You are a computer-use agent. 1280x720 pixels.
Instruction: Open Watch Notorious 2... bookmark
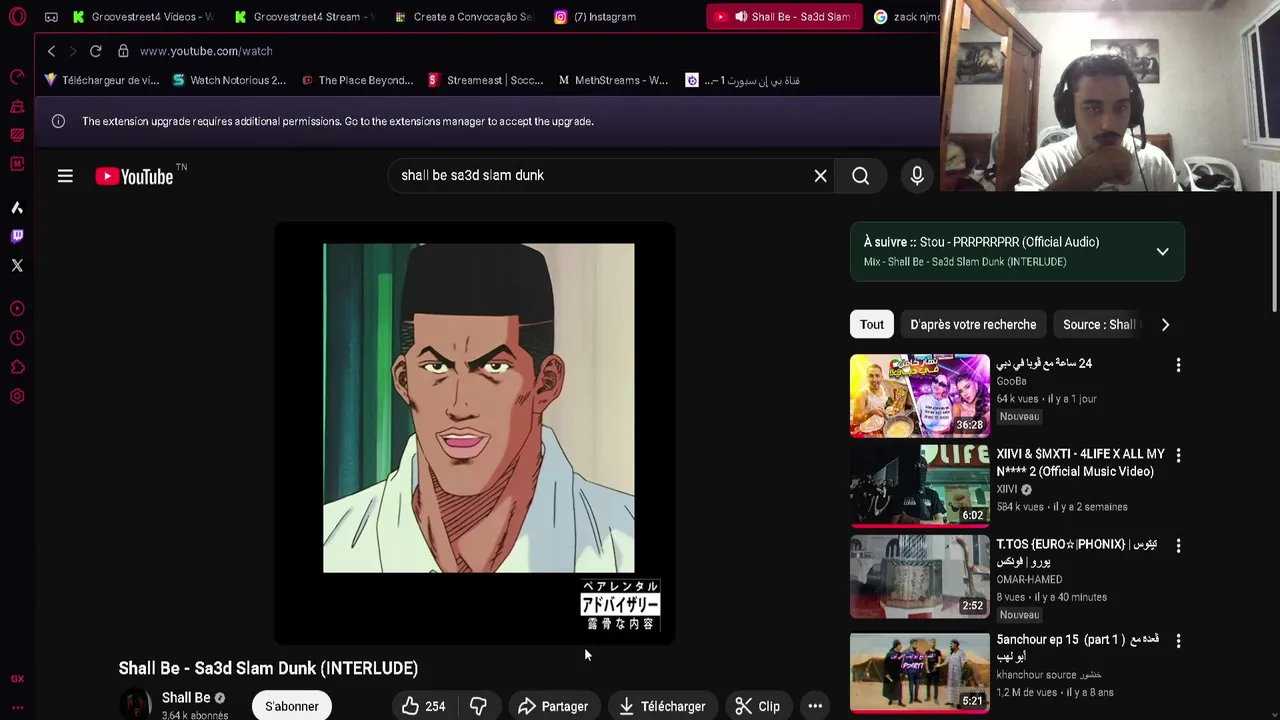pos(229,80)
